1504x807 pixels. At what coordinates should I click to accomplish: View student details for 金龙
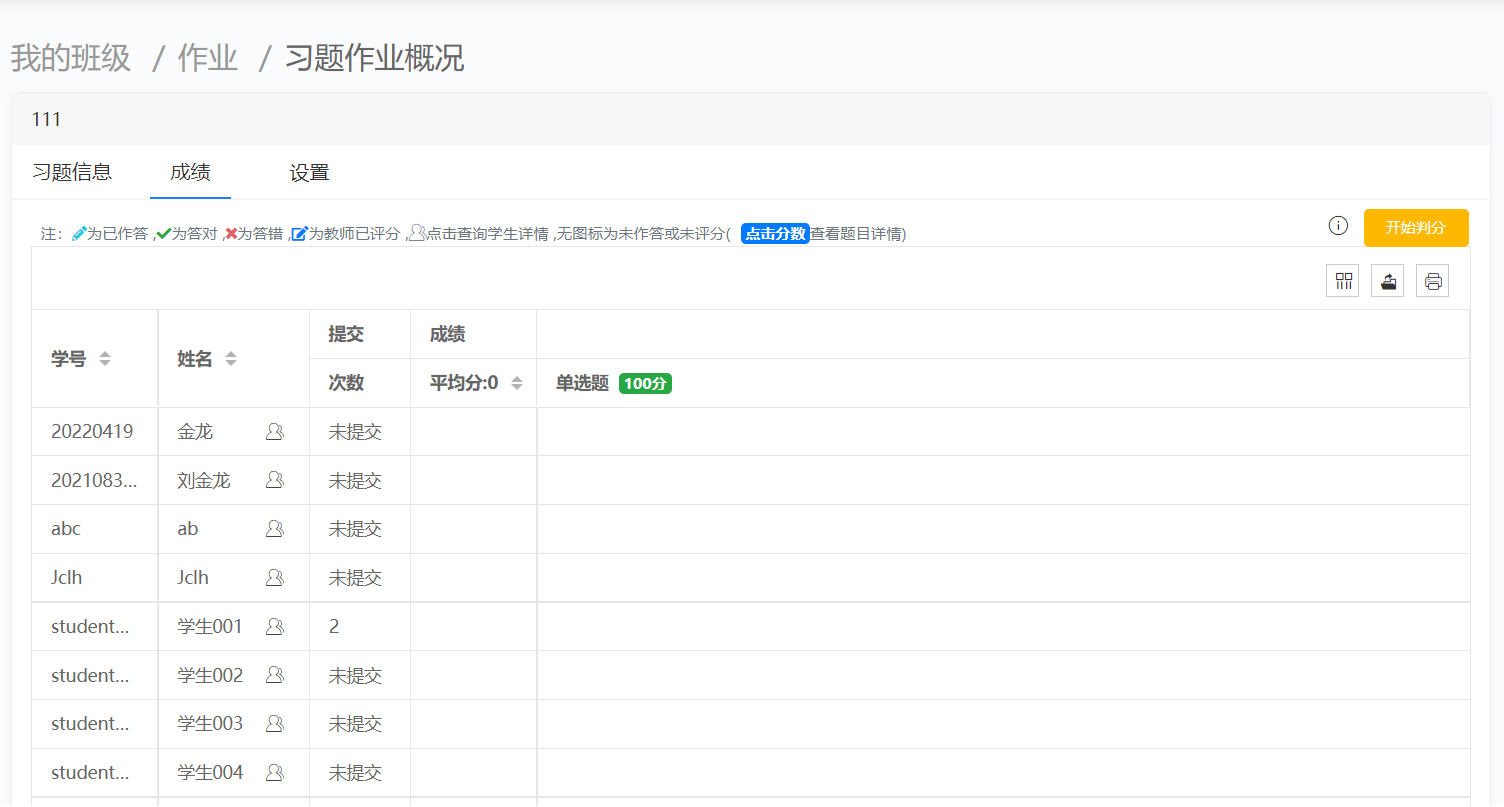pos(275,432)
